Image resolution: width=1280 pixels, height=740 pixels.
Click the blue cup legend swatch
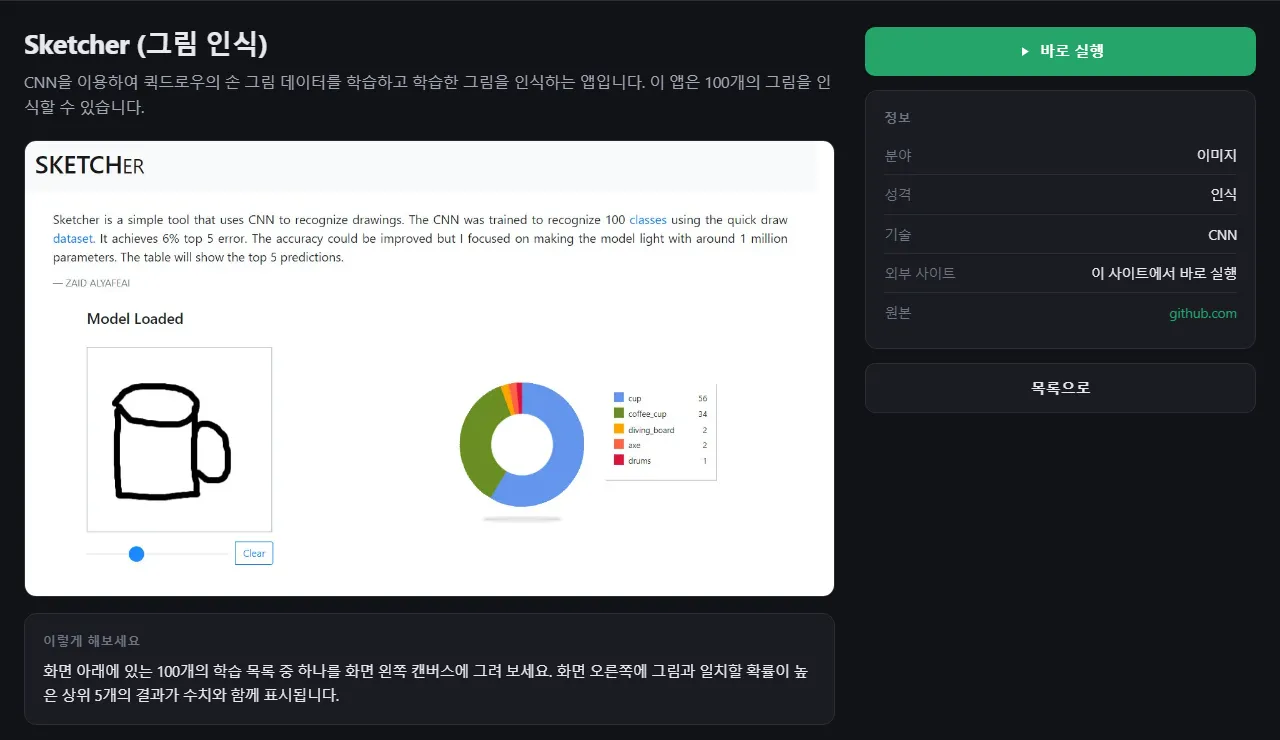[x=619, y=398]
